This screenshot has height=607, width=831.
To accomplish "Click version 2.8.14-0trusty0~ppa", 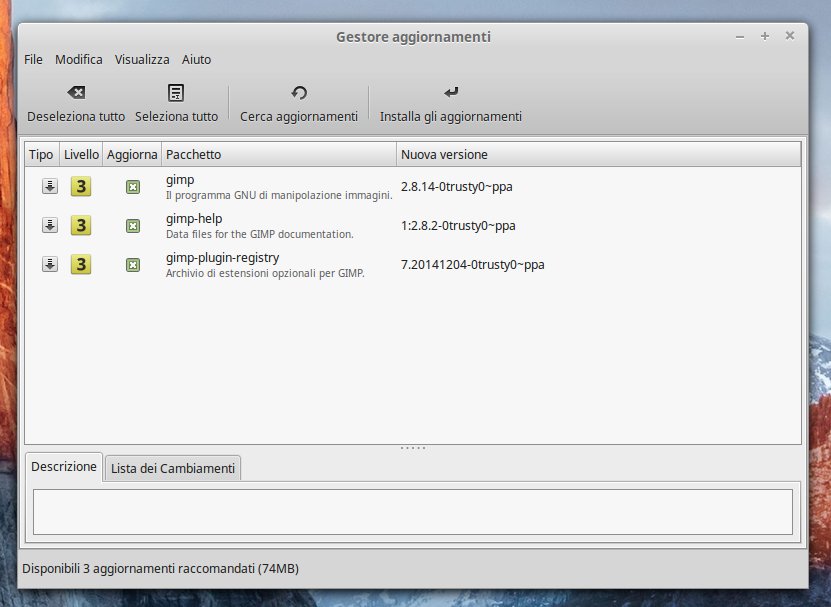I will (457, 187).
